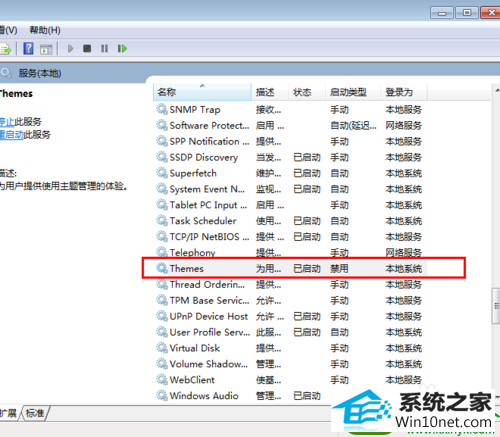Viewport: 500px width, 437px height.
Task: Select the Thread Ordering gear icon
Action: (162, 284)
